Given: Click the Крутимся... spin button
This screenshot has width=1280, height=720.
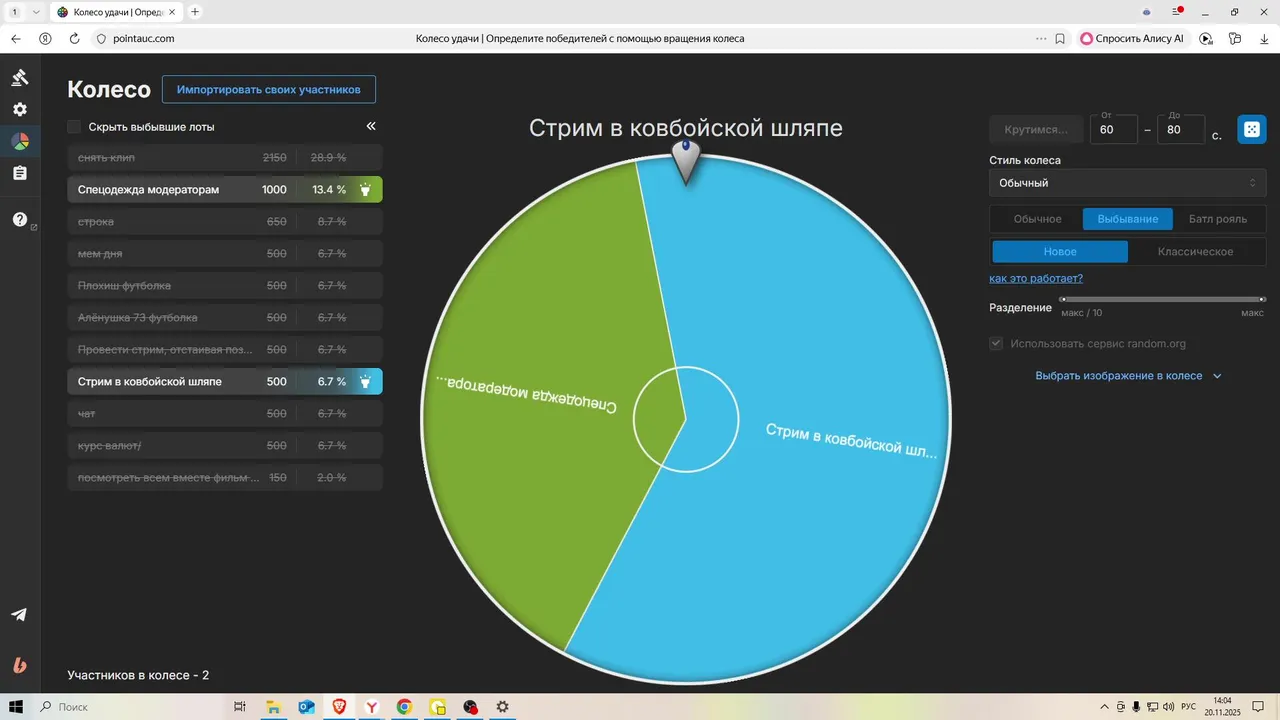Looking at the screenshot, I should pyautogui.click(x=1036, y=130).
